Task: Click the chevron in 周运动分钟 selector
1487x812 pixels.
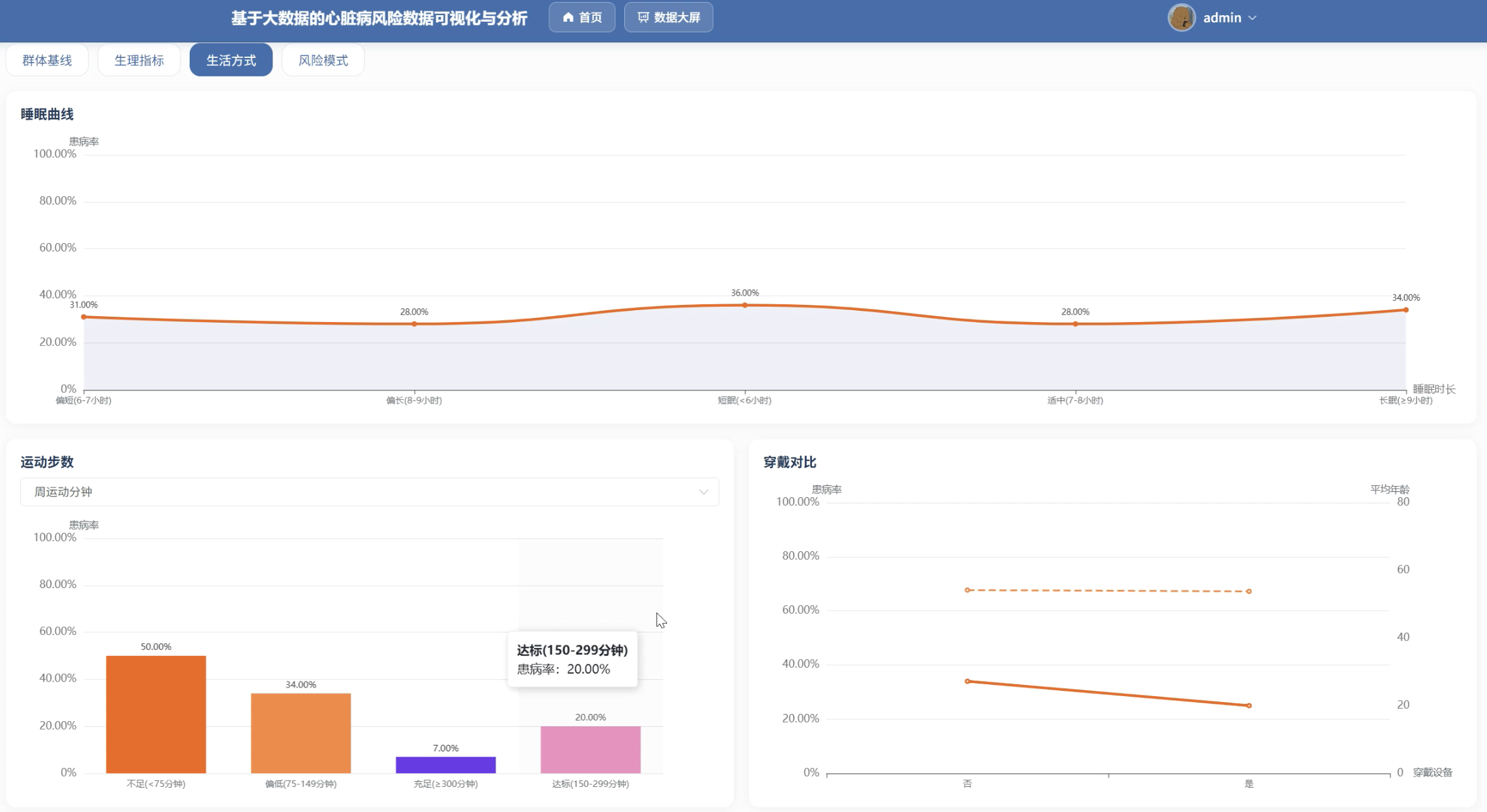Action: click(x=703, y=492)
